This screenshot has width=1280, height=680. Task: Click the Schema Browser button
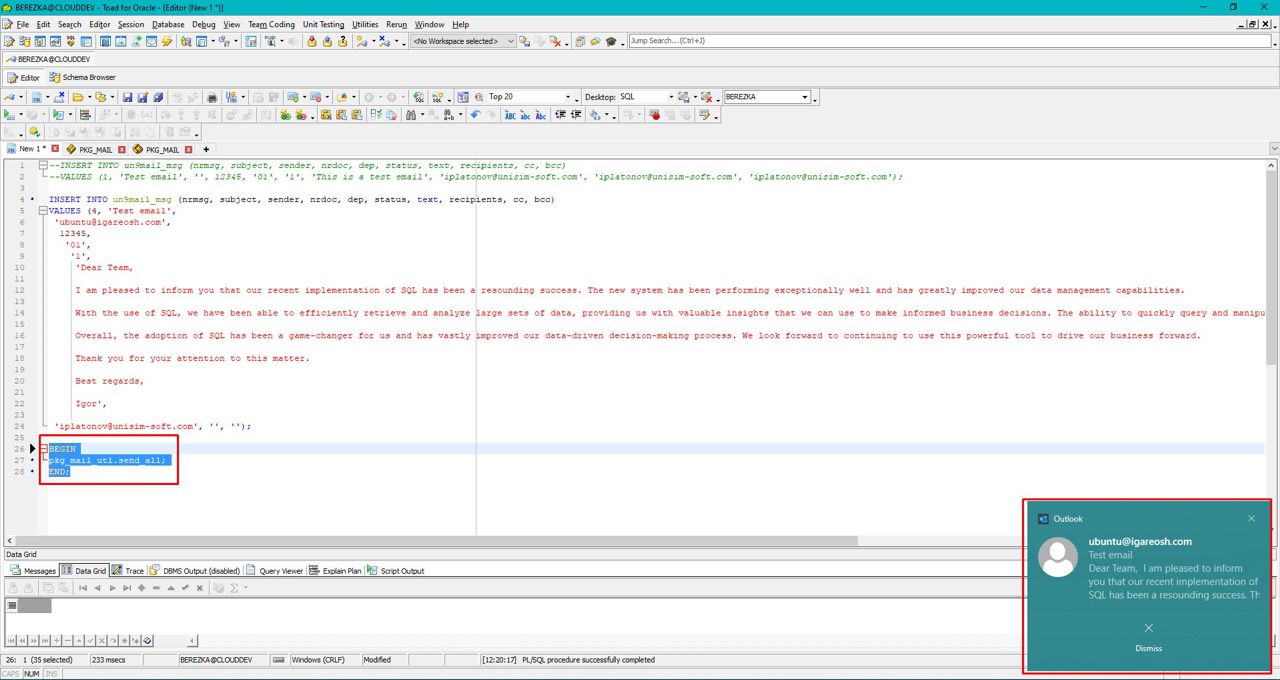tap(83, 77)
